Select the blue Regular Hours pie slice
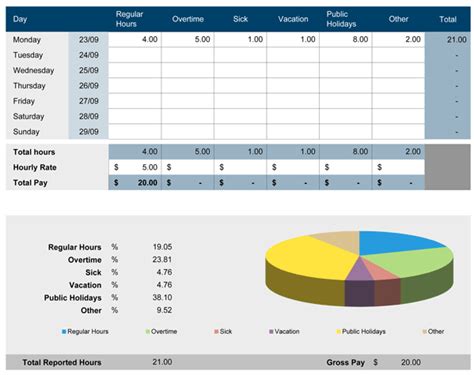Screen dimensions: 474x375 click(x=393, y=242)
